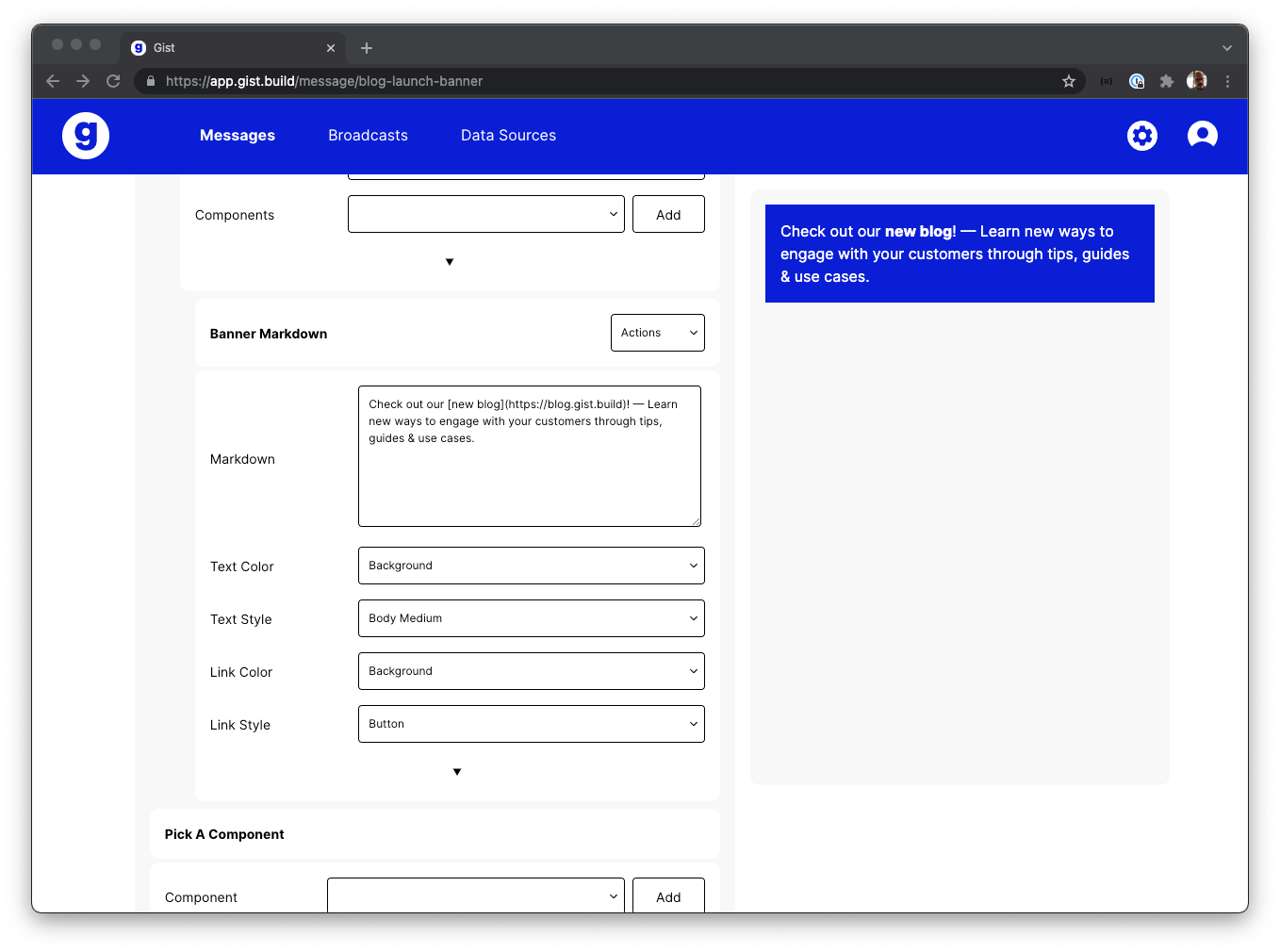
Task: Bookmark page with the star icon
Action: [1069, 81]
